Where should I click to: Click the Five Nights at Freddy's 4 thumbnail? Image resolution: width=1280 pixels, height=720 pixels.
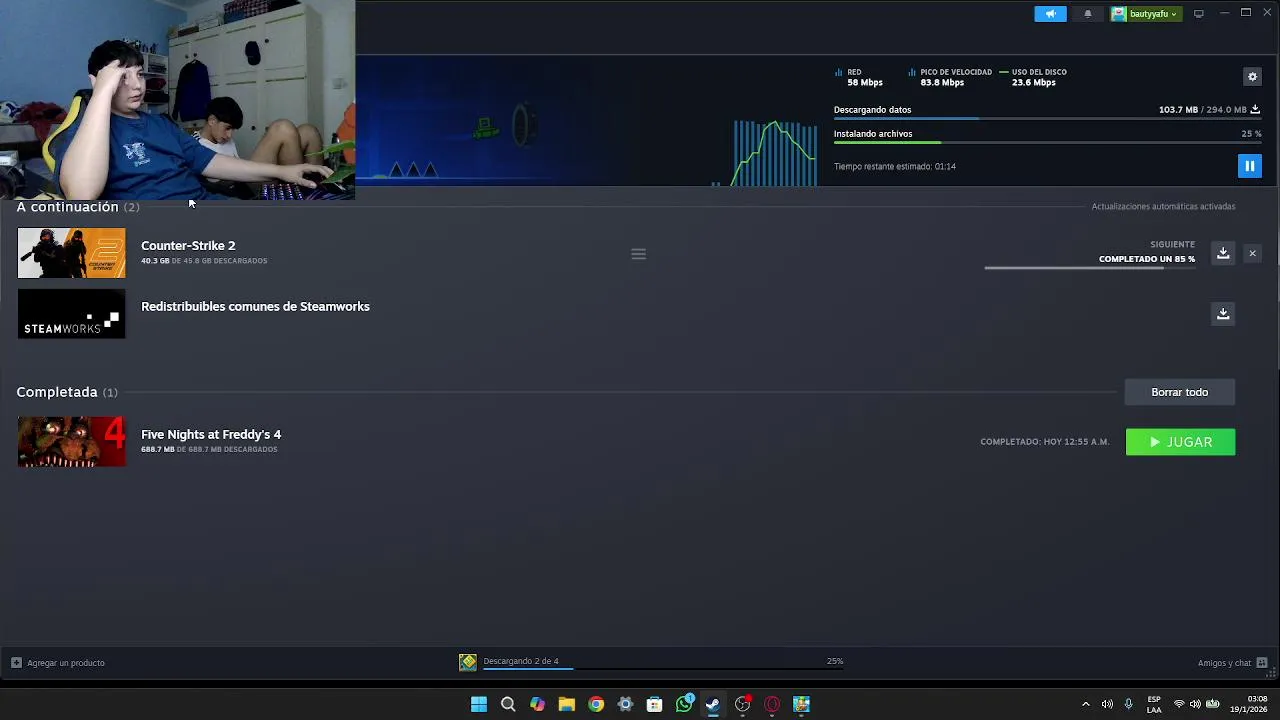(72, 442)
